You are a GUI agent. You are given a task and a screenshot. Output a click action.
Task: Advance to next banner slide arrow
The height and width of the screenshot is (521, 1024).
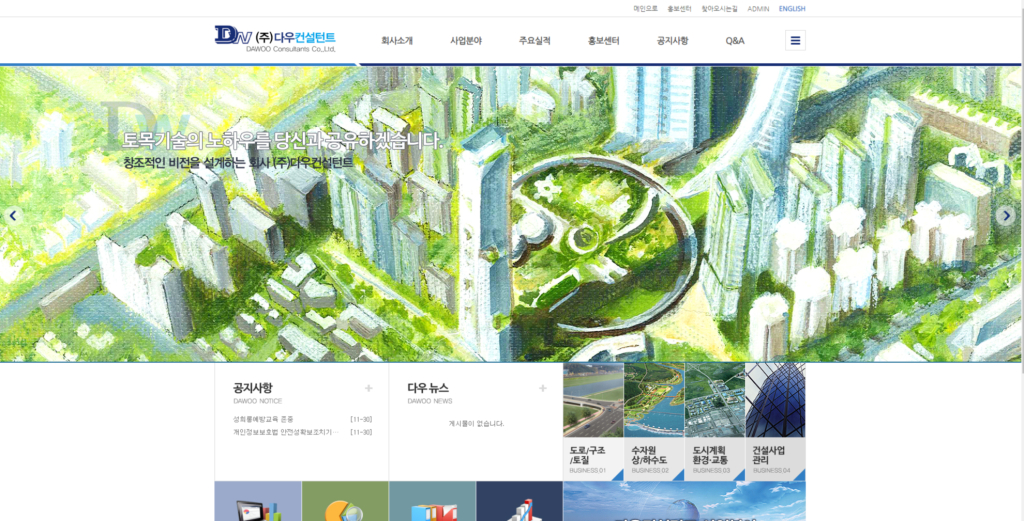click(1006, 215)
